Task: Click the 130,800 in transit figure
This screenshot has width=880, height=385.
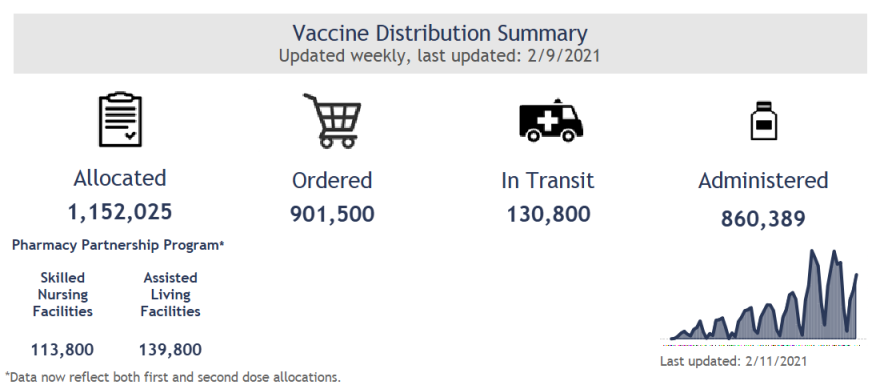Action: click(x=549, y=214)
